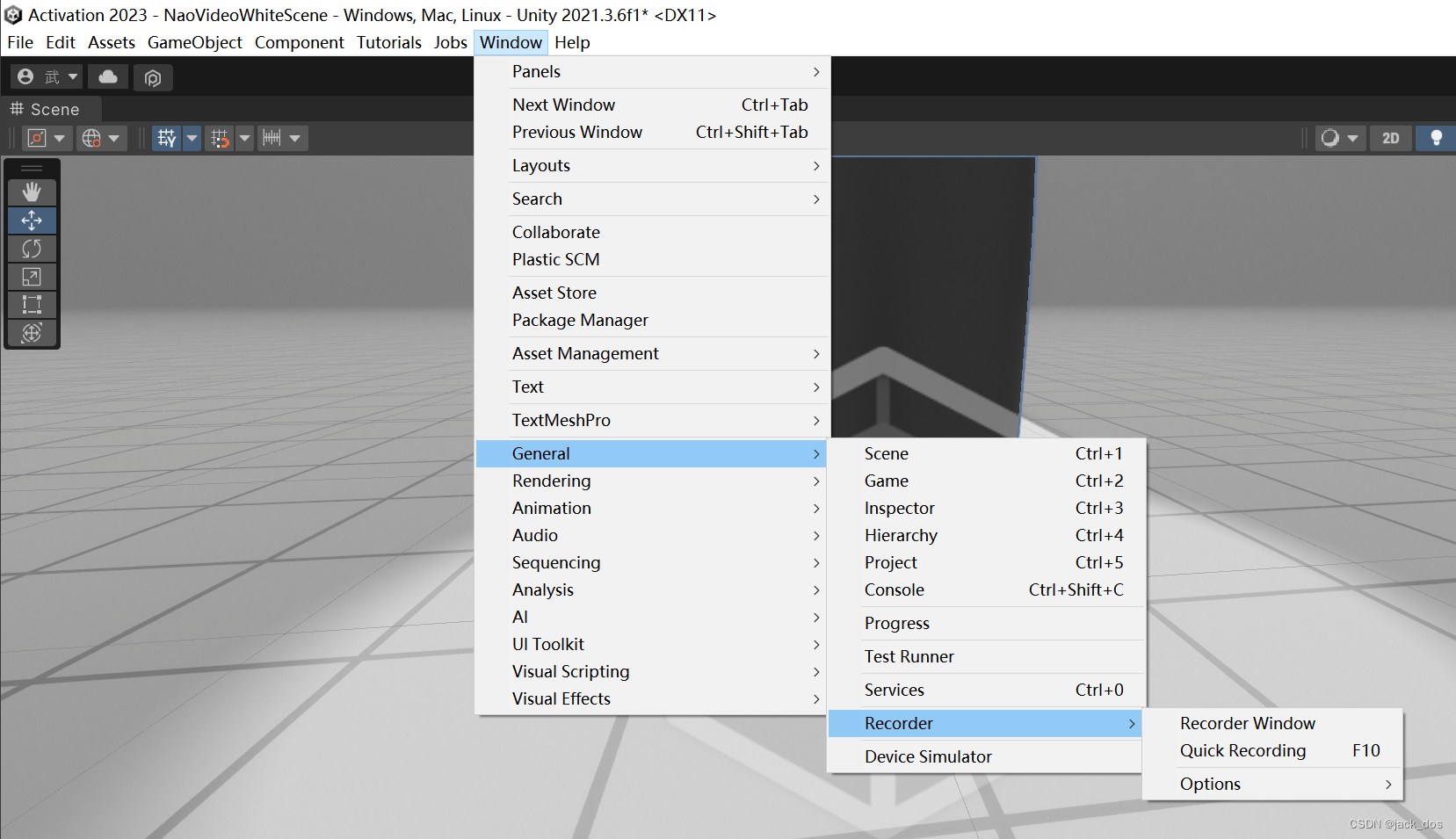
Task: Expand the Audio submenu
Action: point(652,535)
